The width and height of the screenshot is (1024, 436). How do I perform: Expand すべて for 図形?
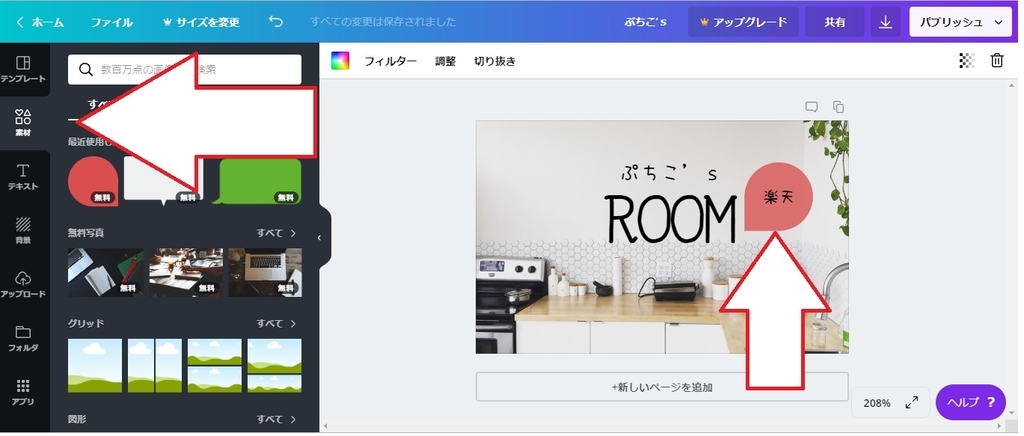(276, 419)
